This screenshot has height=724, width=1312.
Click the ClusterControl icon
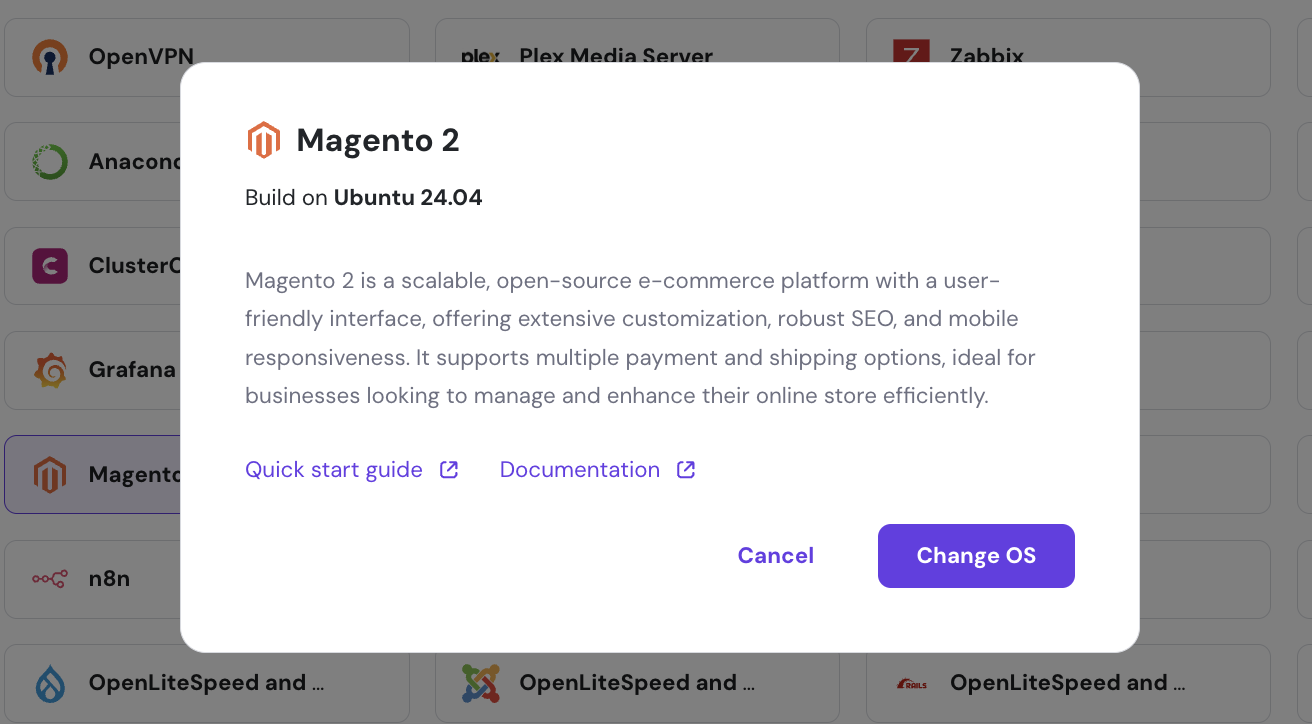tap(50, 265)
